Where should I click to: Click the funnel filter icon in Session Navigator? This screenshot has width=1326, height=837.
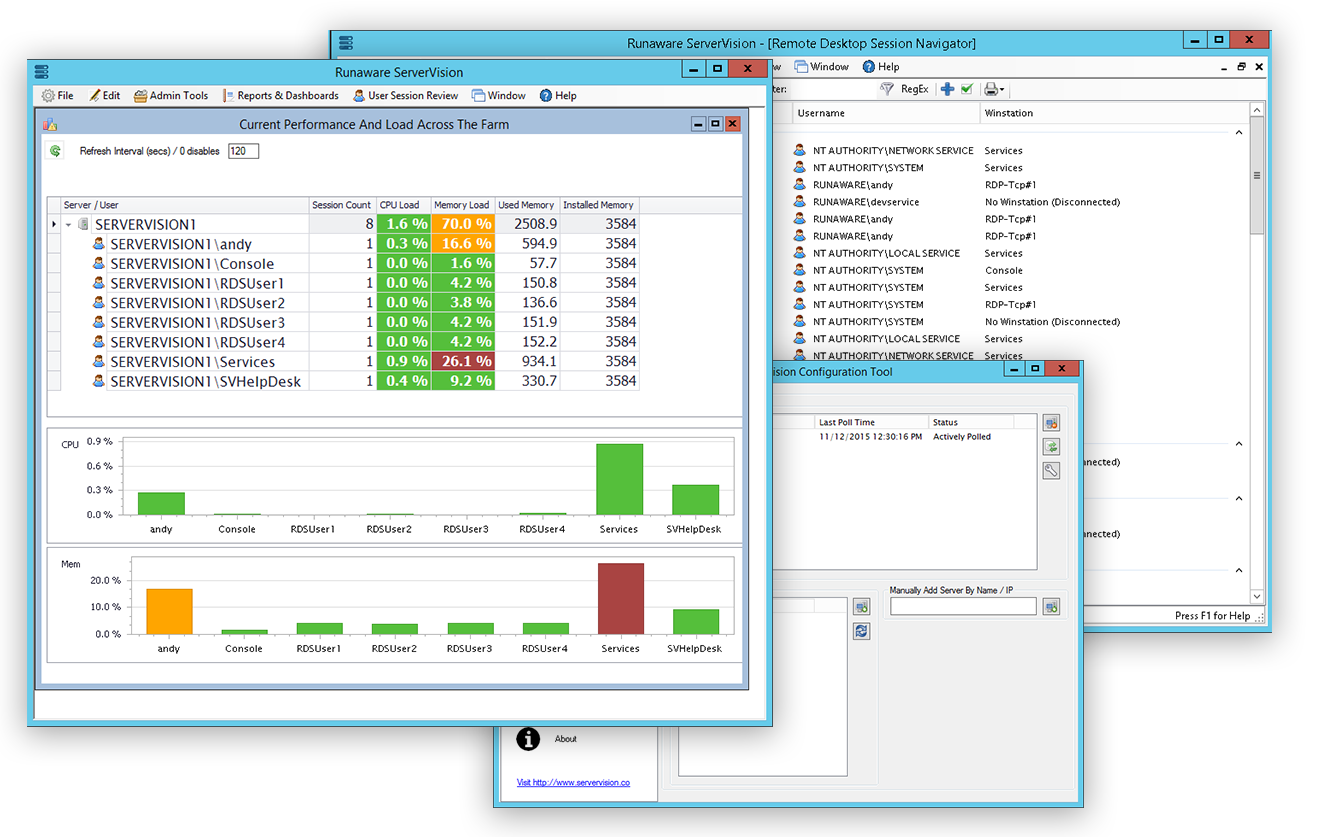886,89
